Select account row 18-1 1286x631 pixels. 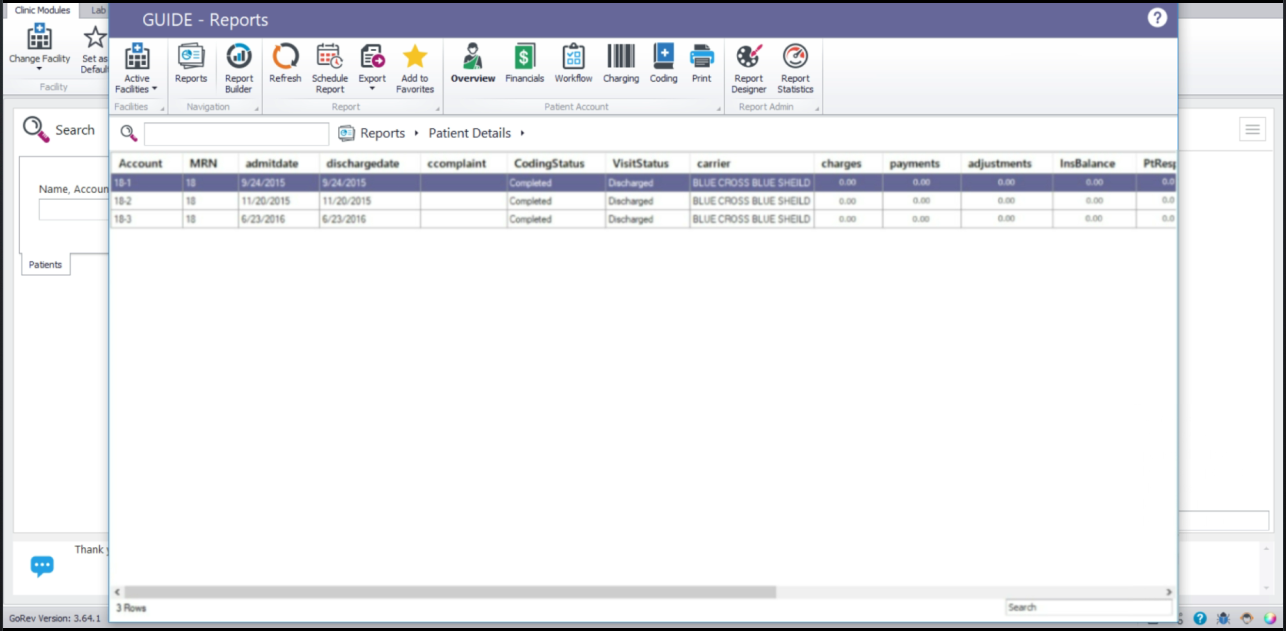[x=643, y=183]
